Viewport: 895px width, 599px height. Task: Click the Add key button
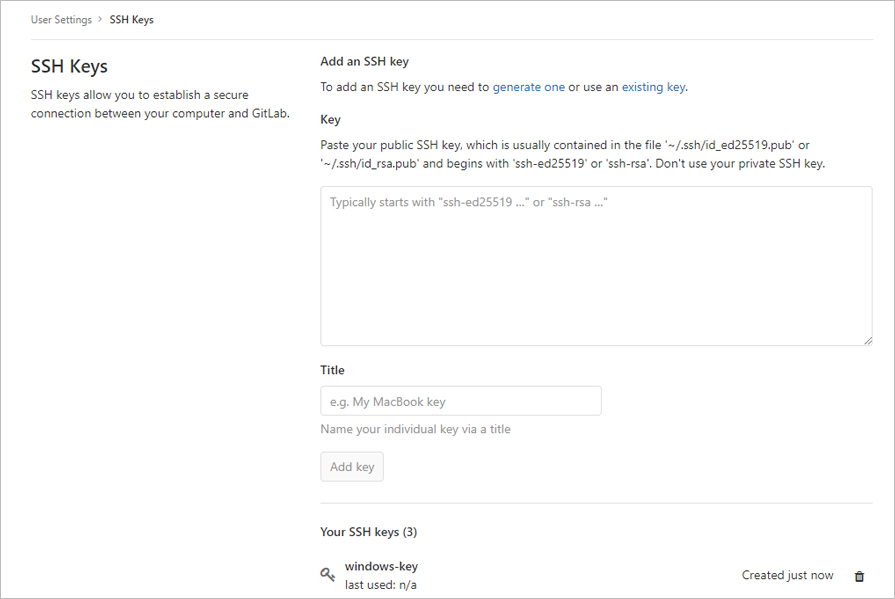pyautogui.click(x=352, y=467)
